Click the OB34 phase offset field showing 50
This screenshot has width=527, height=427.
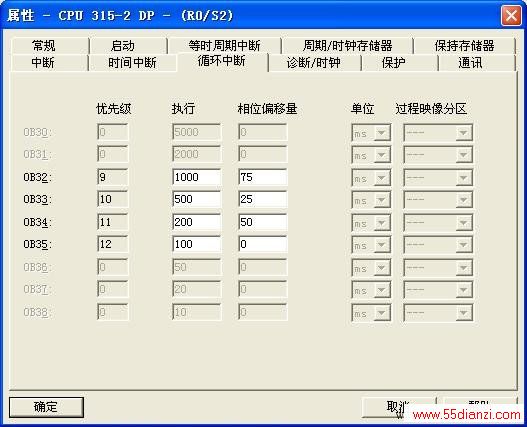(x=263, y=222)
